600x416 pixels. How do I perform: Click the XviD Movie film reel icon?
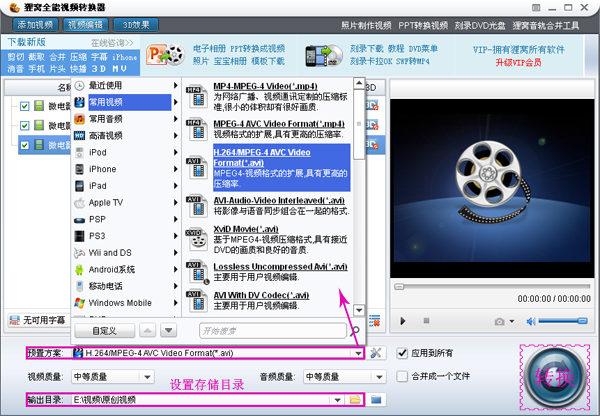197,239
